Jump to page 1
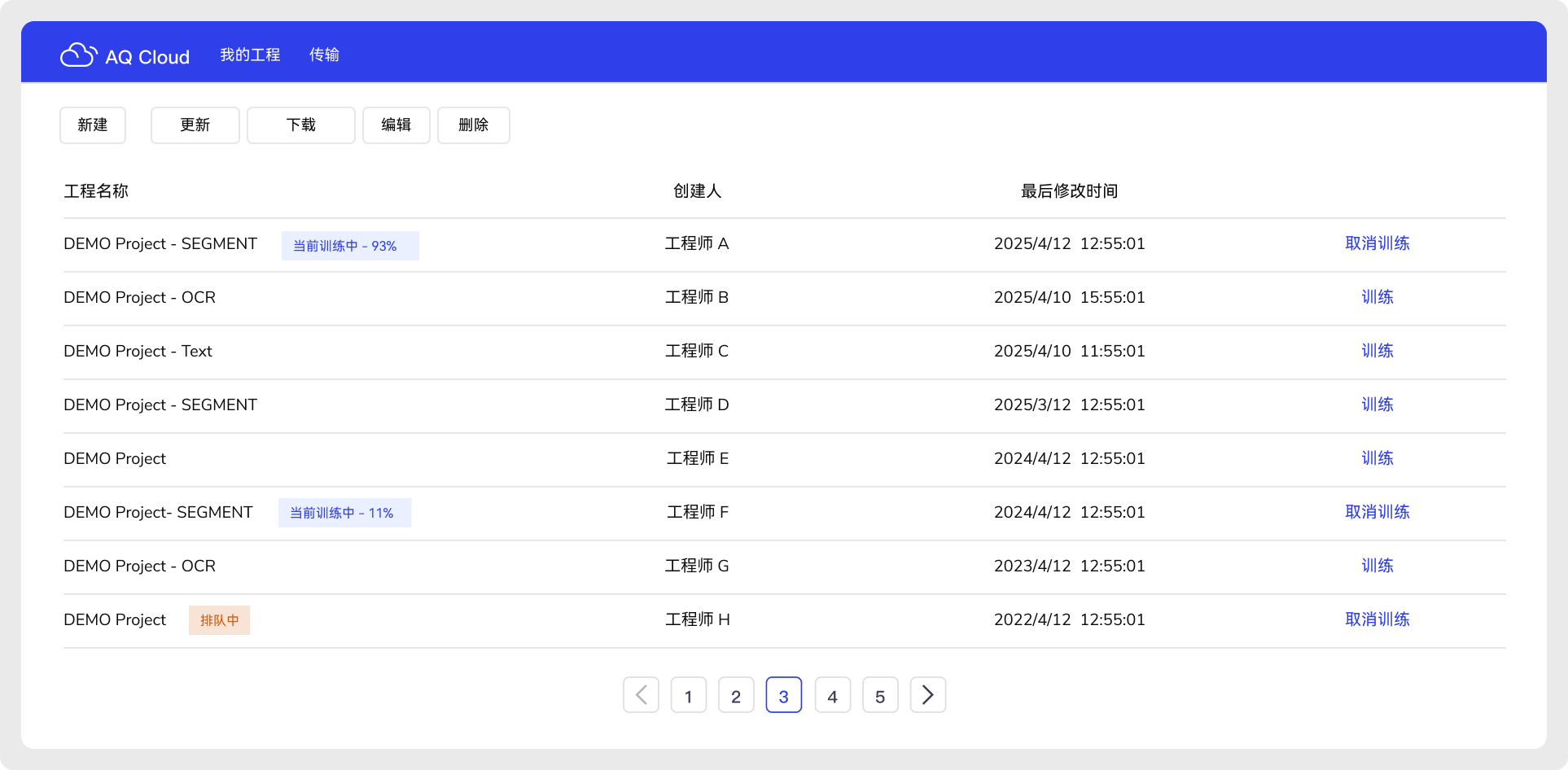Image resolution: width=1568 pixels, height=770 pixels. (688, 696)
